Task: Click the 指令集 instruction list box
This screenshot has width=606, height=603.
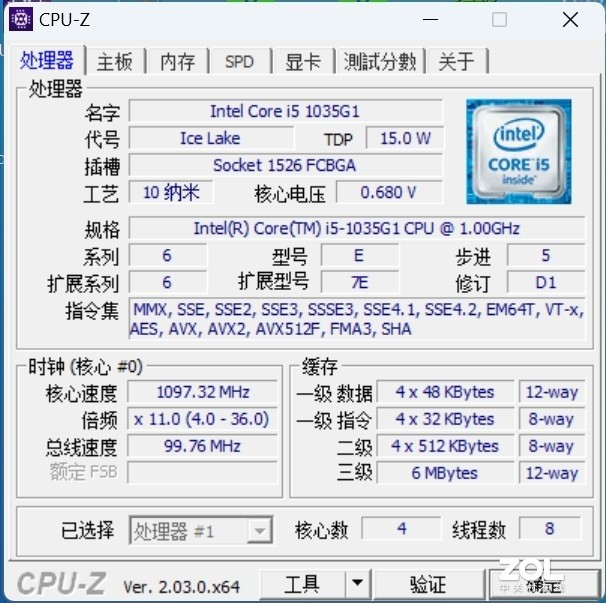Action: coord(357,319)
